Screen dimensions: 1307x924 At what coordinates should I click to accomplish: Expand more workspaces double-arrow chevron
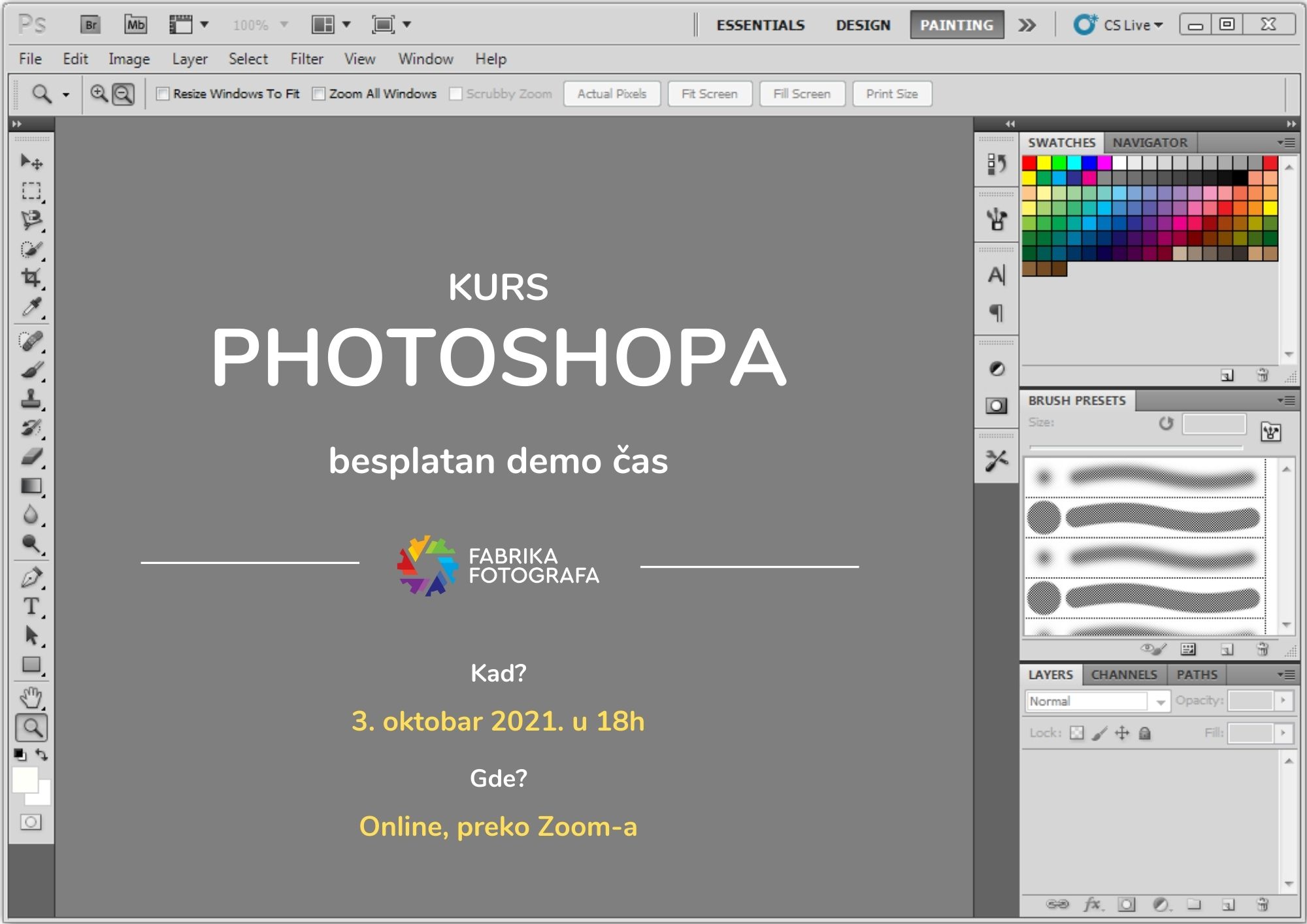point(1027,25)
